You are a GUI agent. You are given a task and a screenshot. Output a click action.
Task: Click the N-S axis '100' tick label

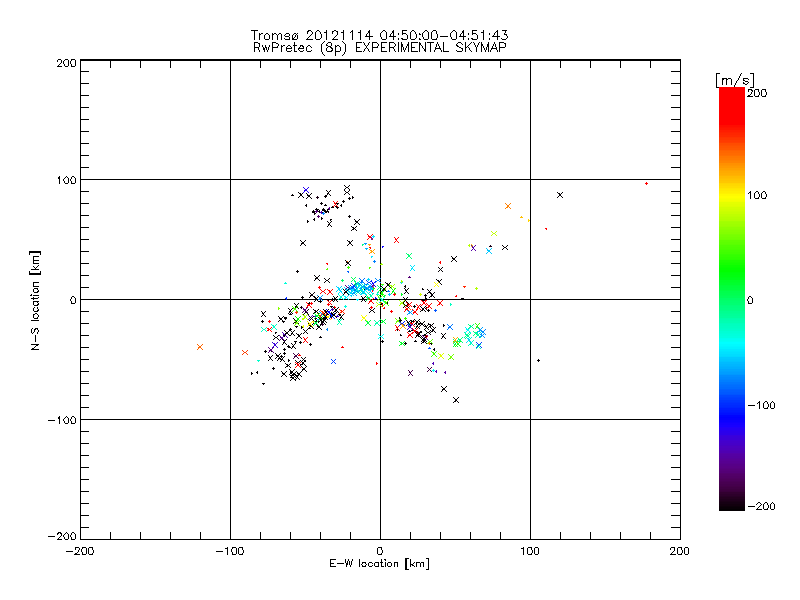(x=66, y=180)
